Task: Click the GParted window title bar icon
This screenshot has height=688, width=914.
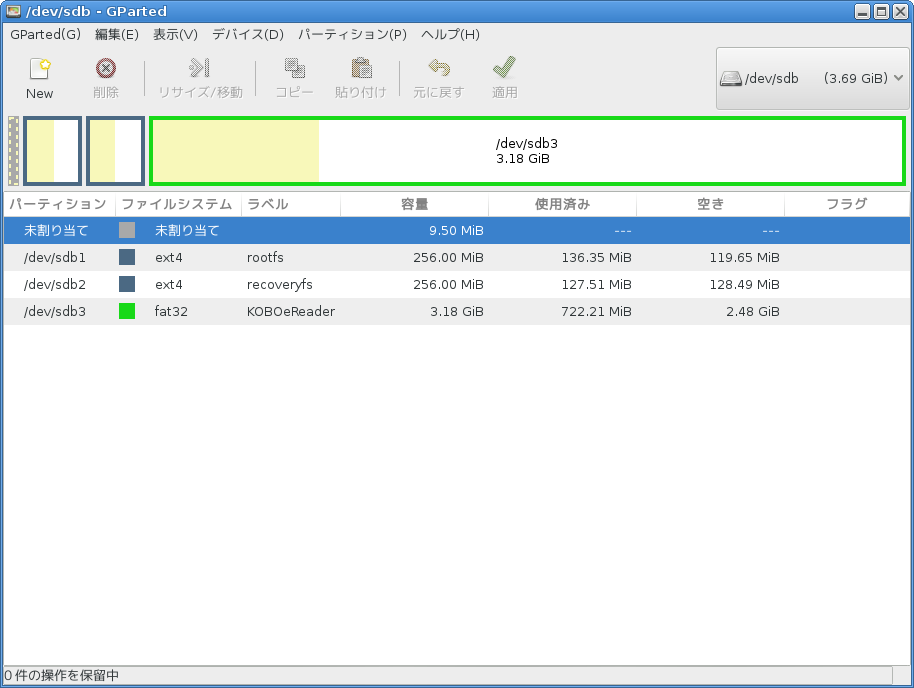Action: pos(13,11)
